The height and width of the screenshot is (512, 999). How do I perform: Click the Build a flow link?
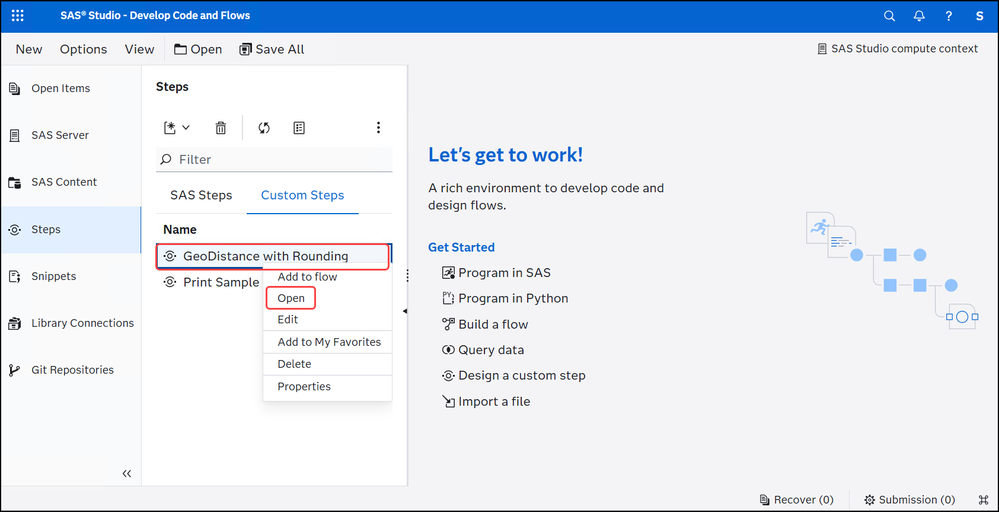click(x=485, y=324)
